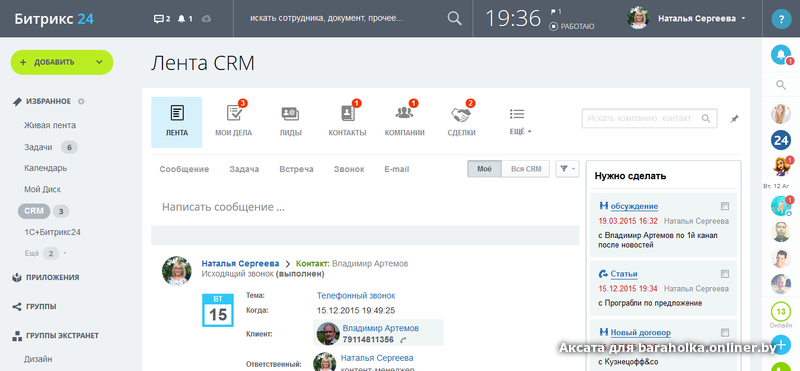Open Задачи in left menu
Viewport: 800px width, 371px height.
pyautogui.click(x=38, y=147)
